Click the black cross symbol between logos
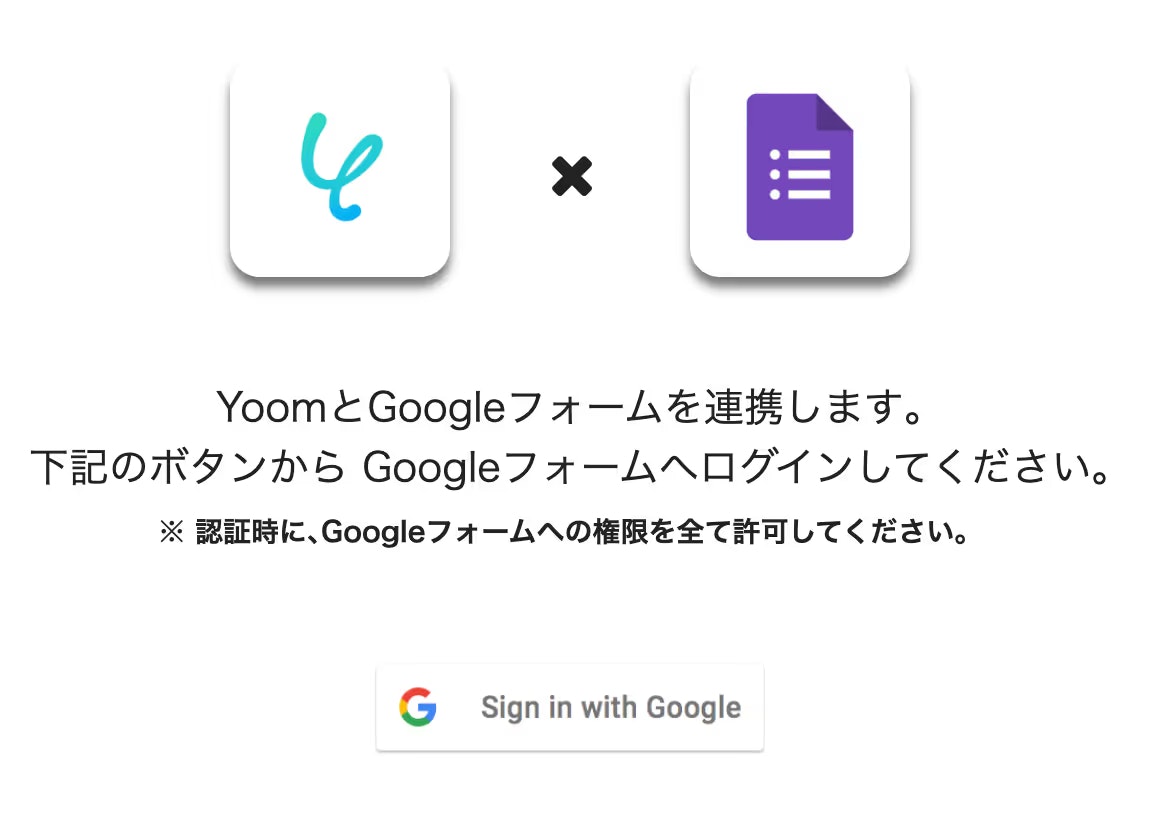This screenshot has height=834, width=1166. coord(572,176)
